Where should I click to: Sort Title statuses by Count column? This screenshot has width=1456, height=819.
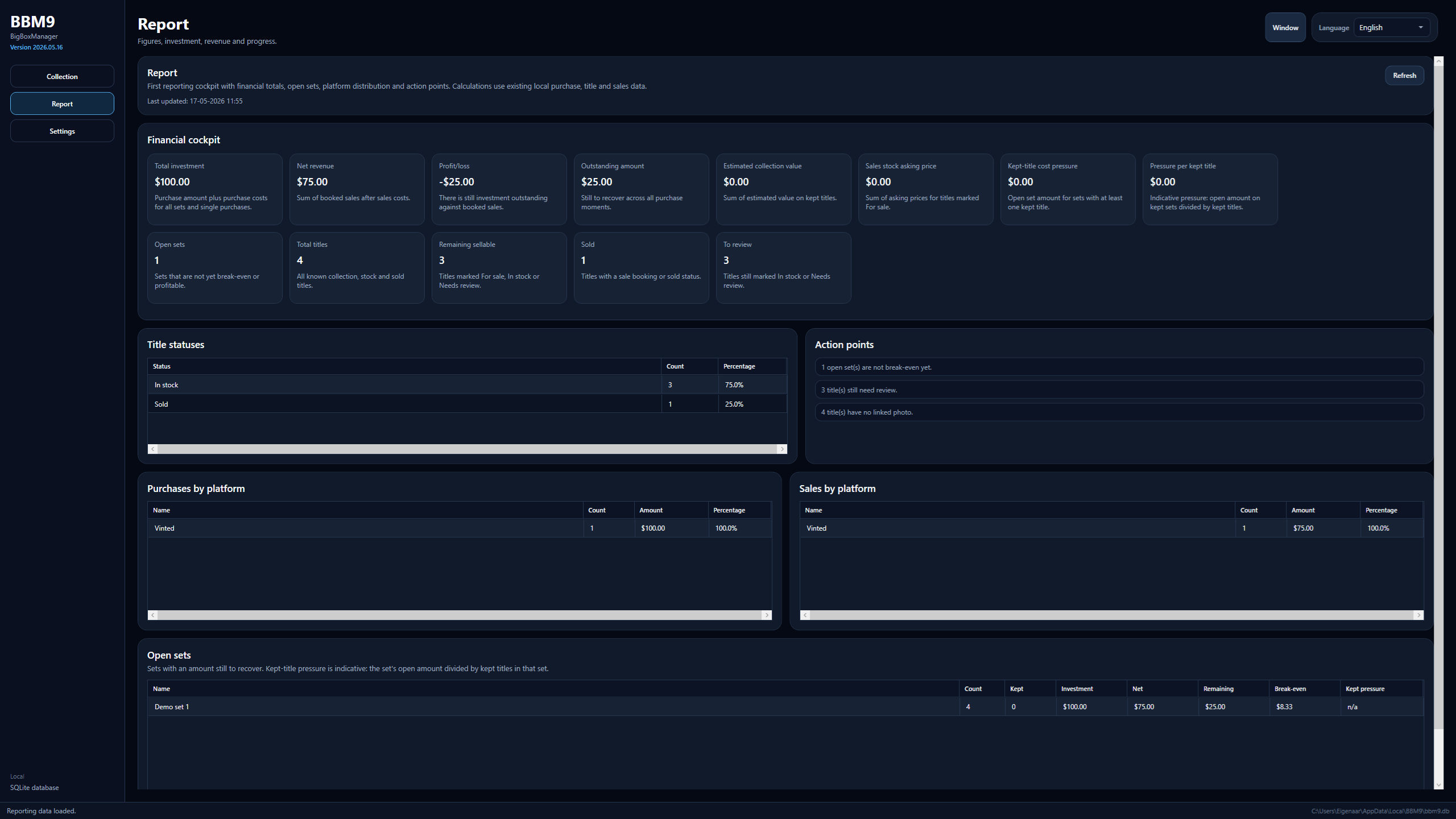(x=689, y=366)
